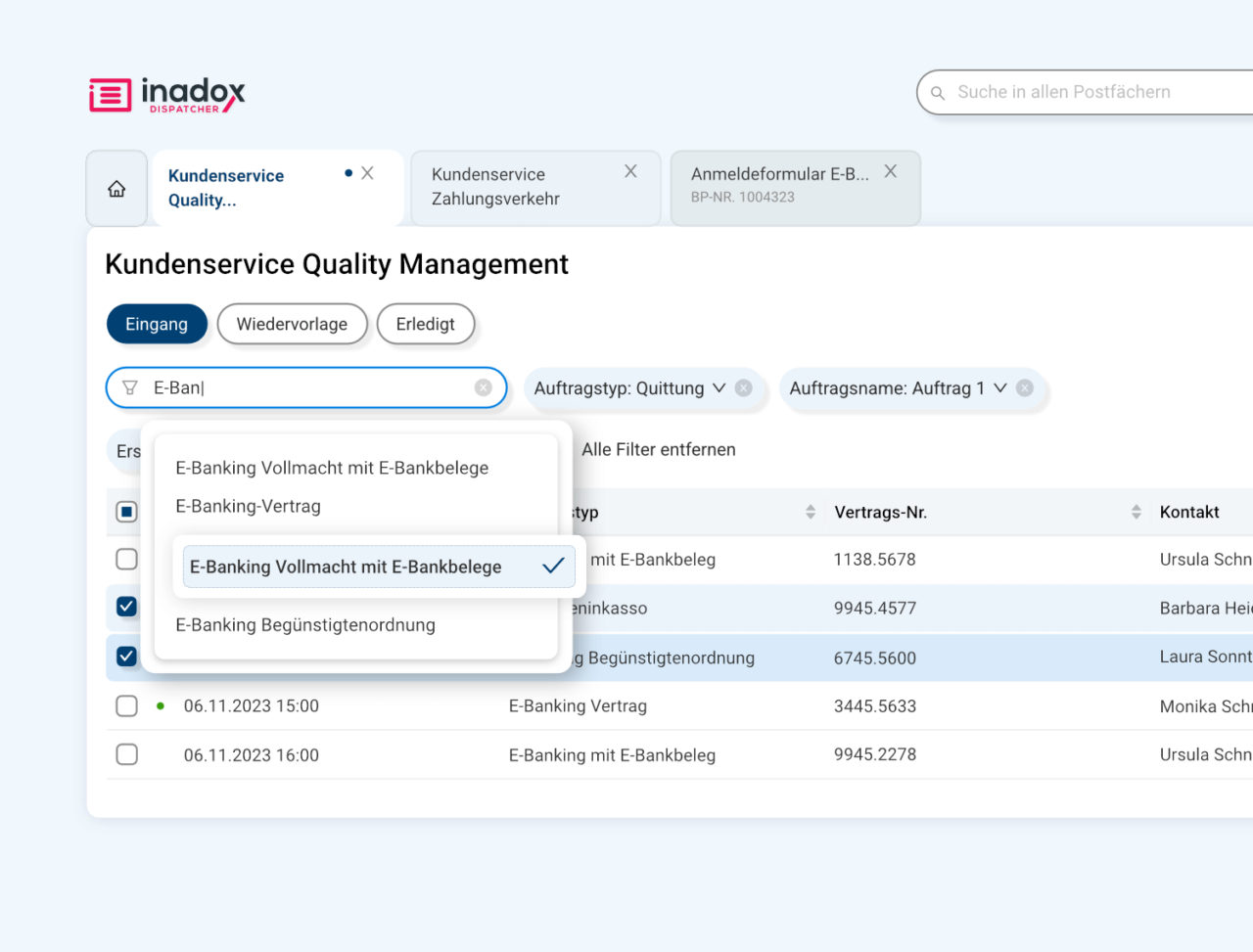
Task: Select the Eingang view
Action: [157, 324]
